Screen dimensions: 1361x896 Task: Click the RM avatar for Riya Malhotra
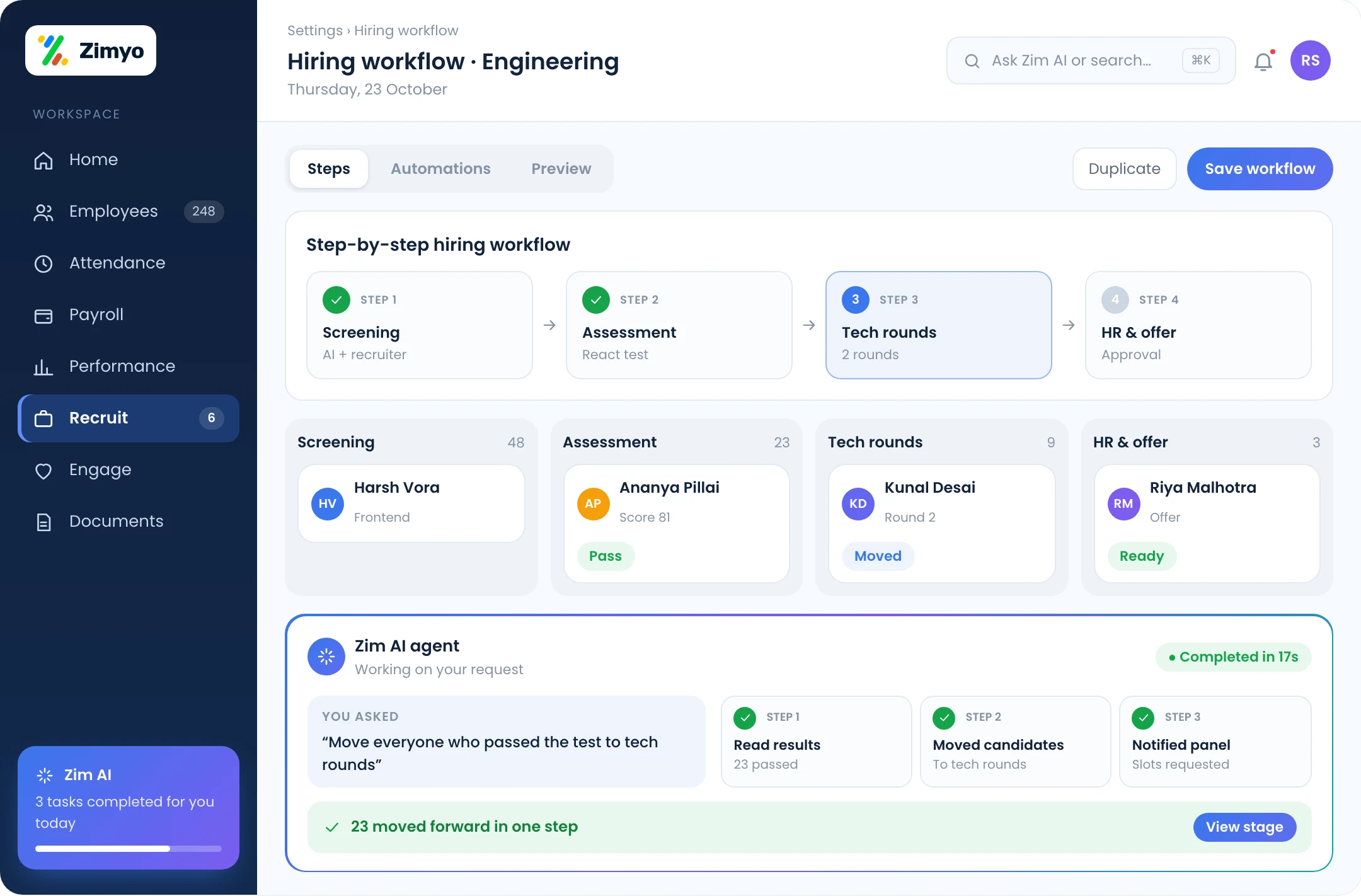pos(1123,503)
